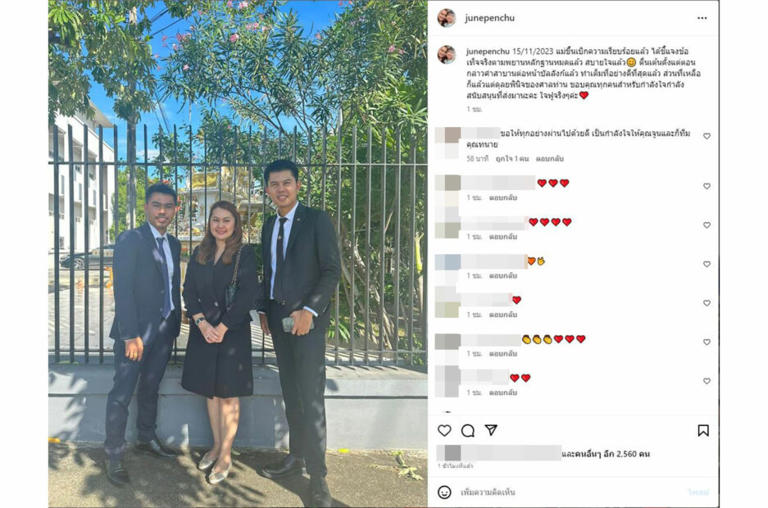
Task: View the 2,560 others who liked
Action: point(606,454)
